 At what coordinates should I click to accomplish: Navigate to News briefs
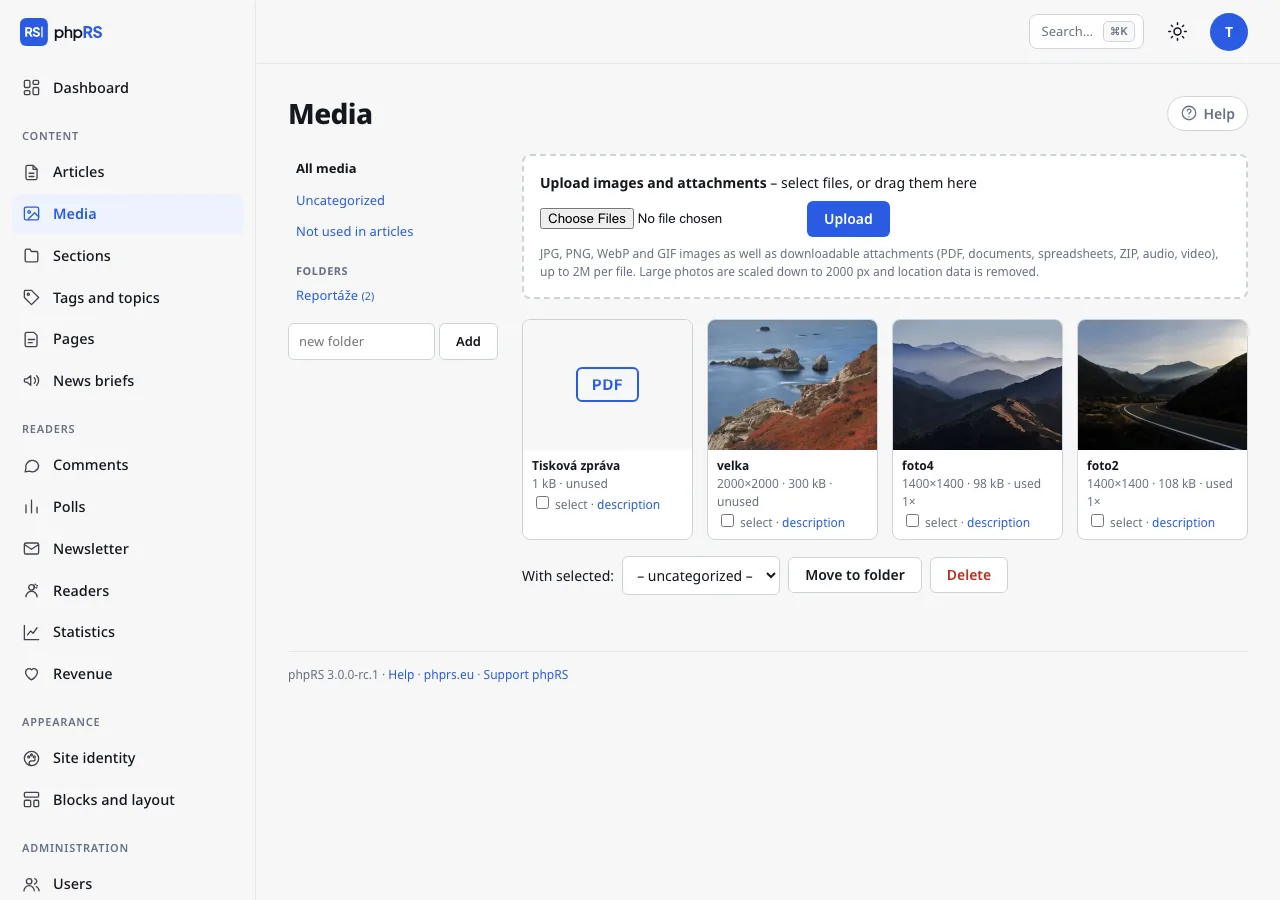tap(128, 381)
